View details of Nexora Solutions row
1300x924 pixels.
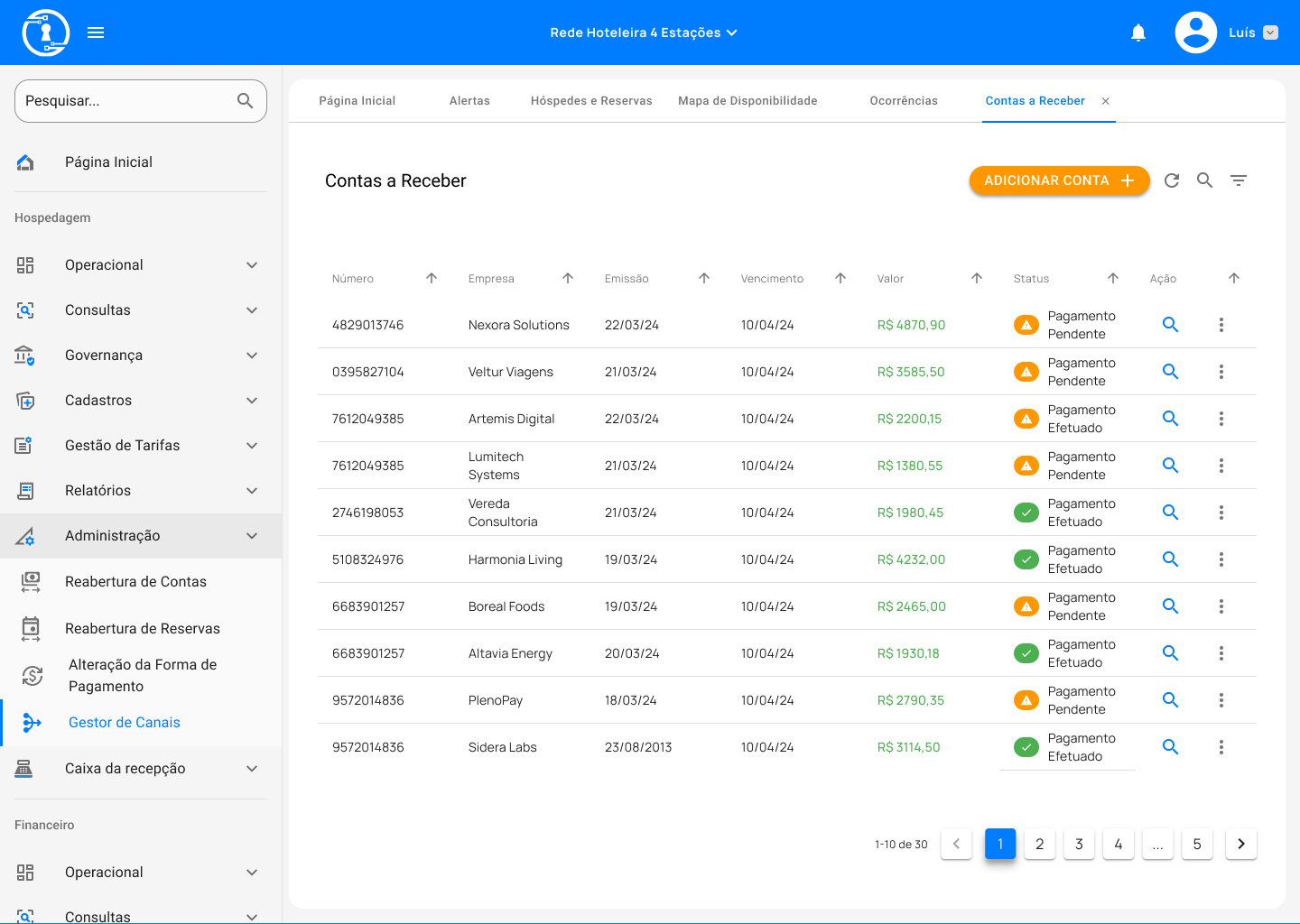[x=1170, y=325]
